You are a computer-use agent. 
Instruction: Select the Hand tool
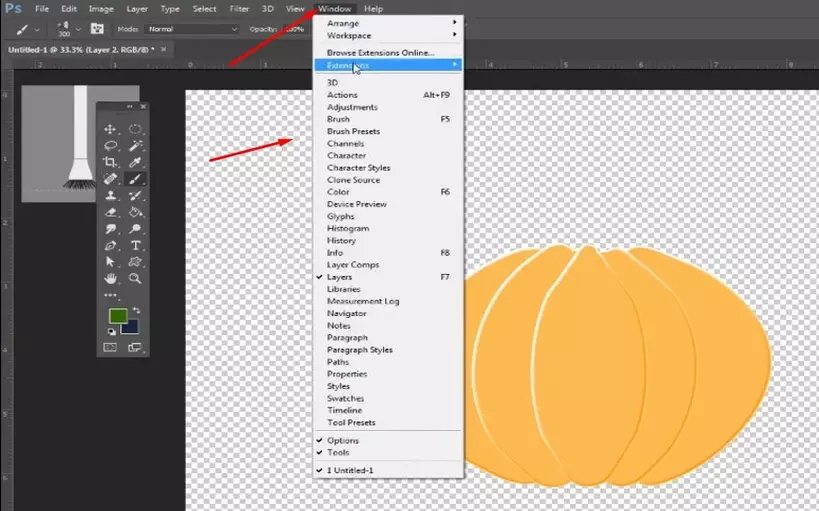point(110,278)
